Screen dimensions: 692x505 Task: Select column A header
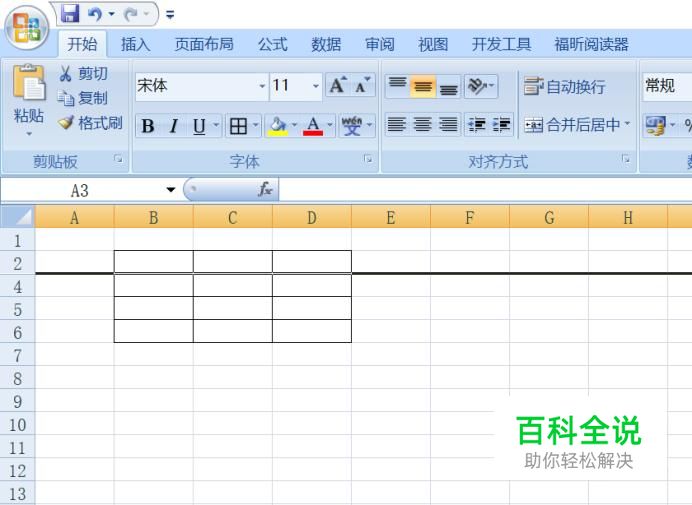[74, 217]
